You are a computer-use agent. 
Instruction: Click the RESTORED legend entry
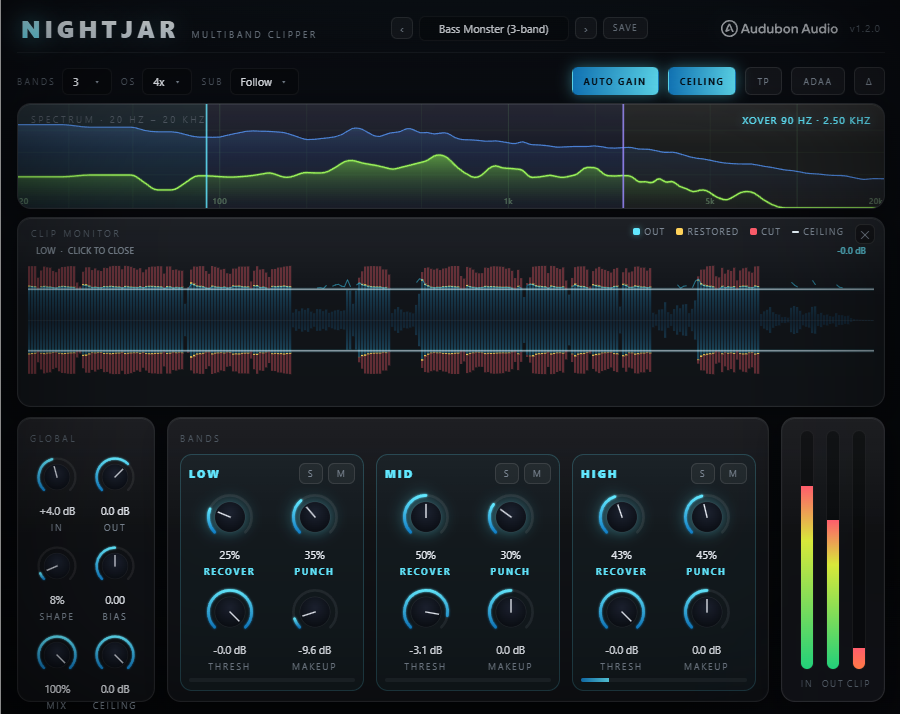pyautogui.click(x=707, y=232)
